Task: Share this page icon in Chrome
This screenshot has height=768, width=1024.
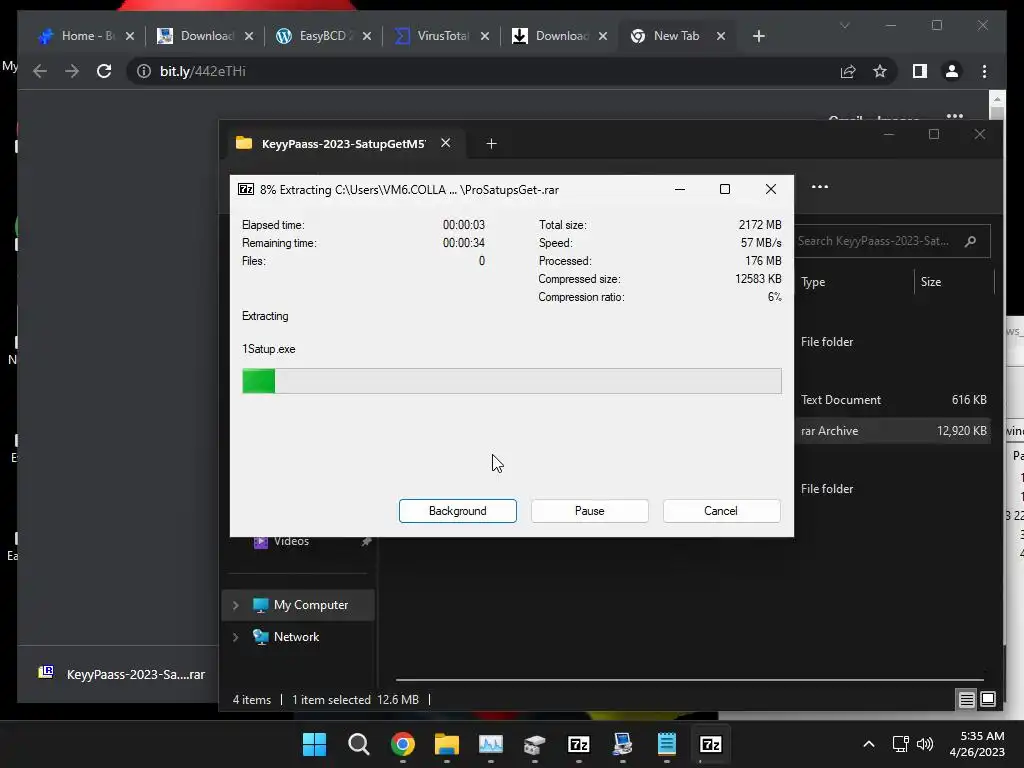Action: (848, 71)
